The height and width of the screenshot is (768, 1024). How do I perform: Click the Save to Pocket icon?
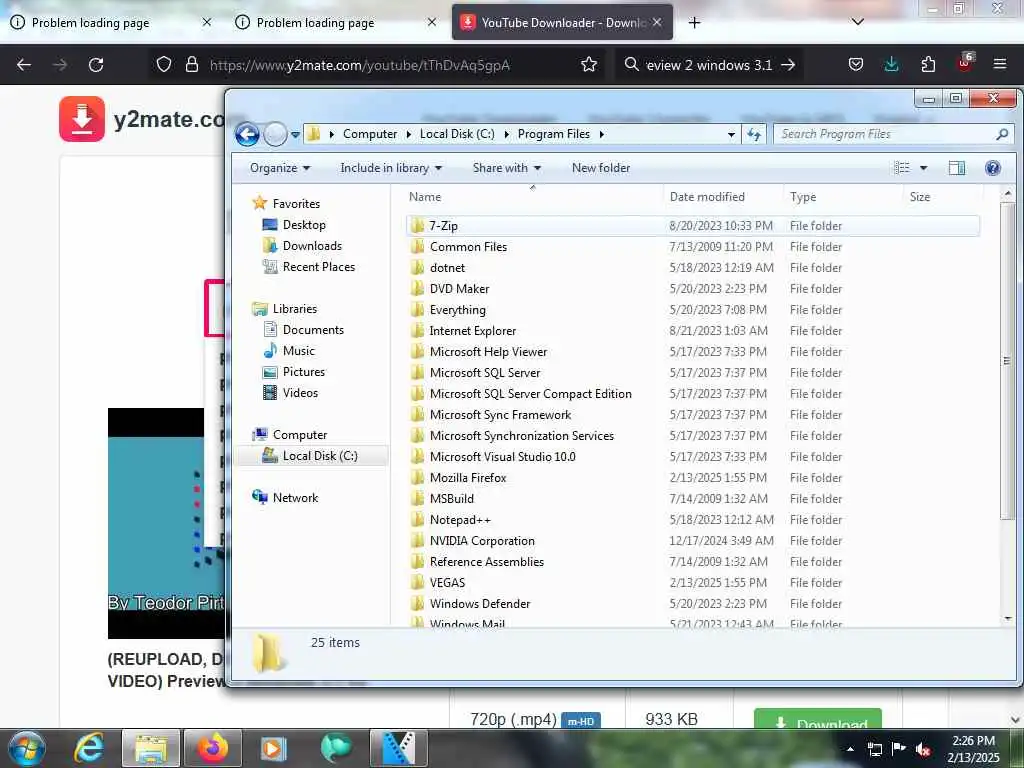[856, 65]
